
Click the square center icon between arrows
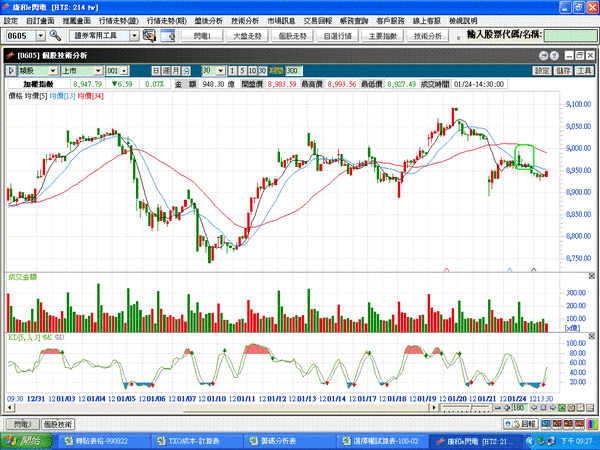543,408
